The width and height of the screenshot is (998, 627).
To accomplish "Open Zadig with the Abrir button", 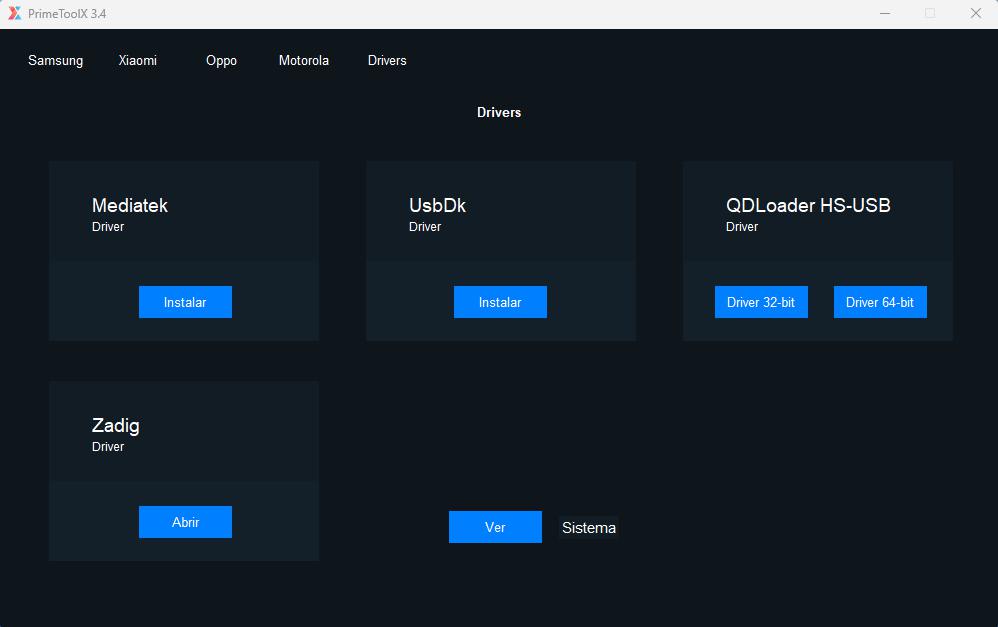I will coord(185,522).
